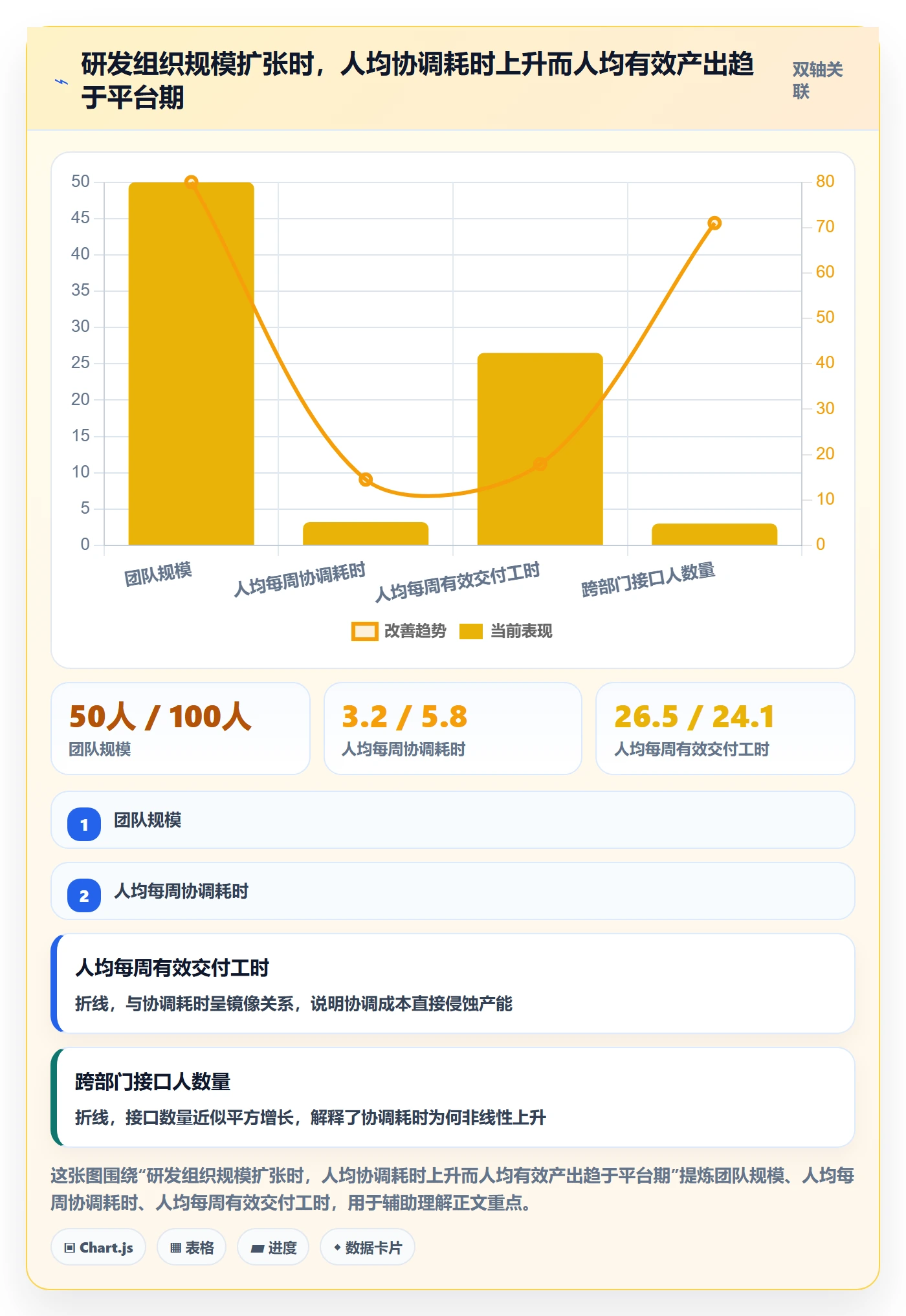Click the 跨部门接口人数量 x-axis label
The width and height of the screenshot is (906, 1316).
tap(648, 580)
